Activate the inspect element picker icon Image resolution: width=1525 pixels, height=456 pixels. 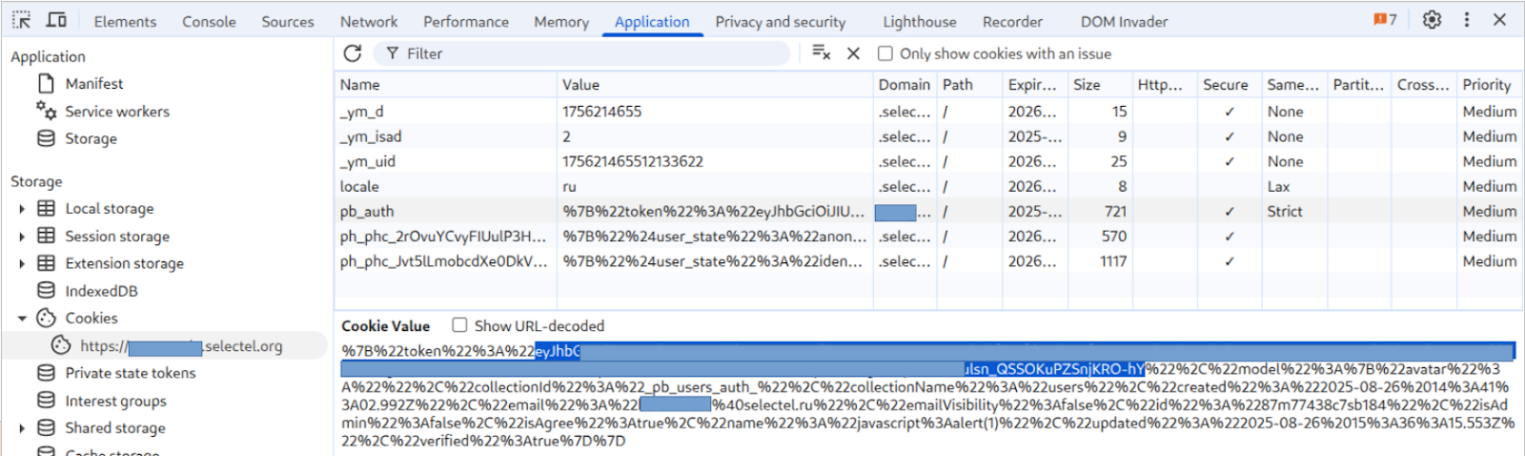click(x=22, y=20)
